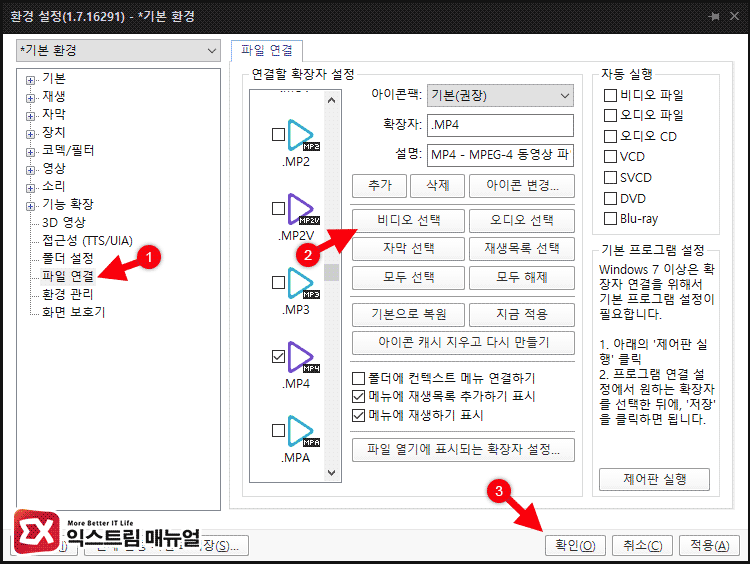Click the 비디오 선택 button

point(408,221)
